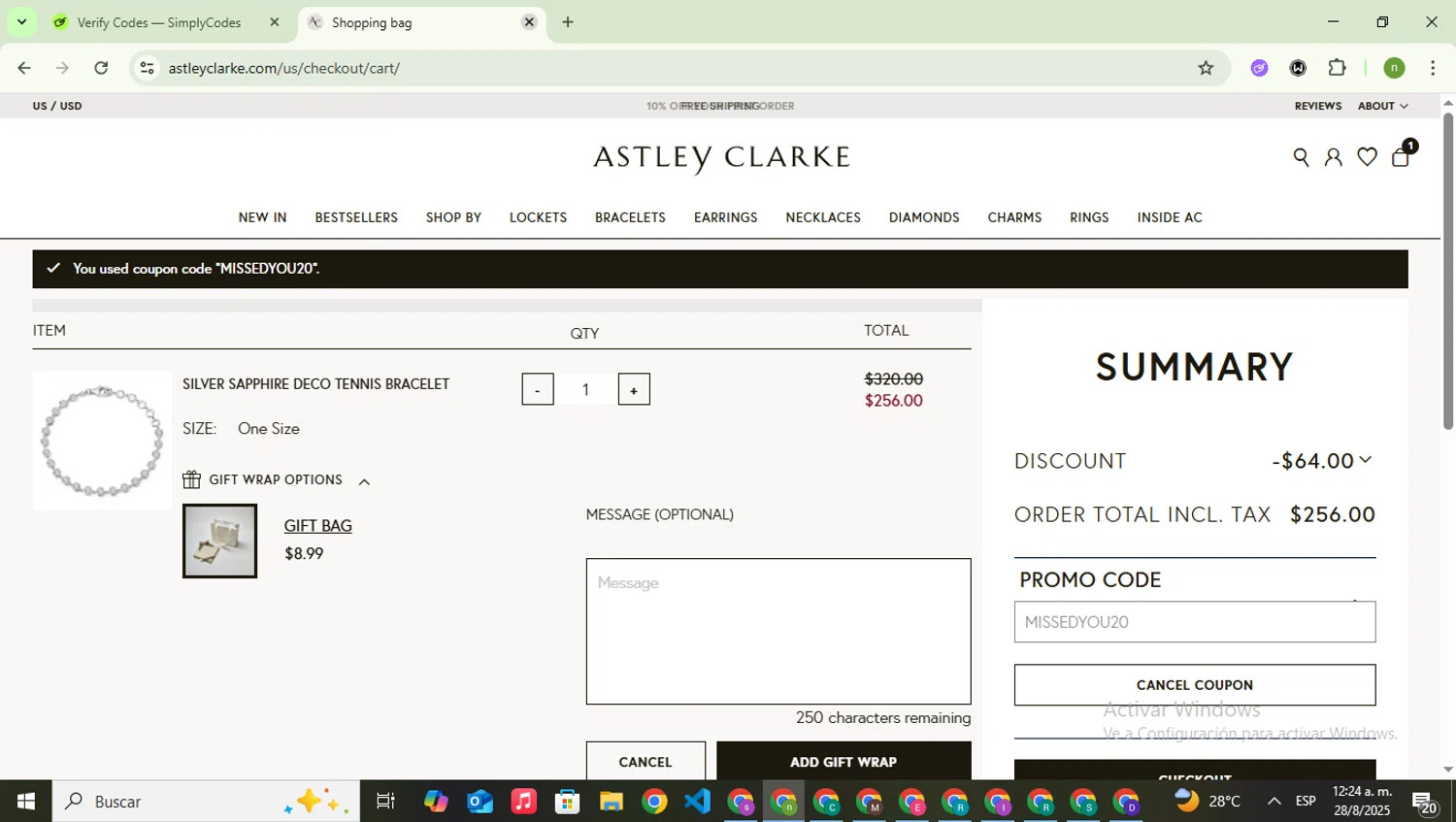1456x822 pixels.
Task: Open the Charms menu
Action: (1014, 217)
